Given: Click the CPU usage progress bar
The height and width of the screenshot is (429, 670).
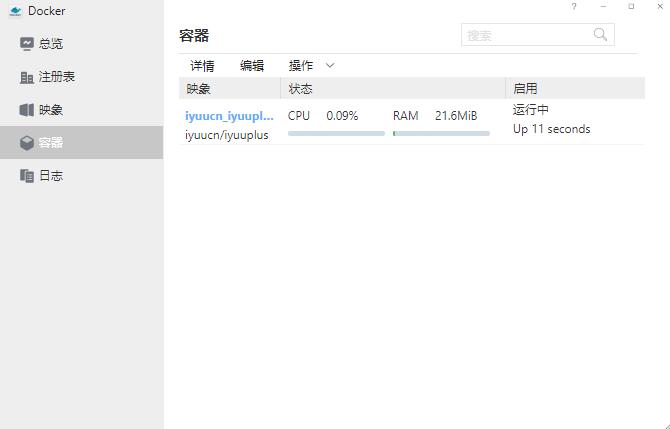Looking at the screenshot, I should [336, 133].
